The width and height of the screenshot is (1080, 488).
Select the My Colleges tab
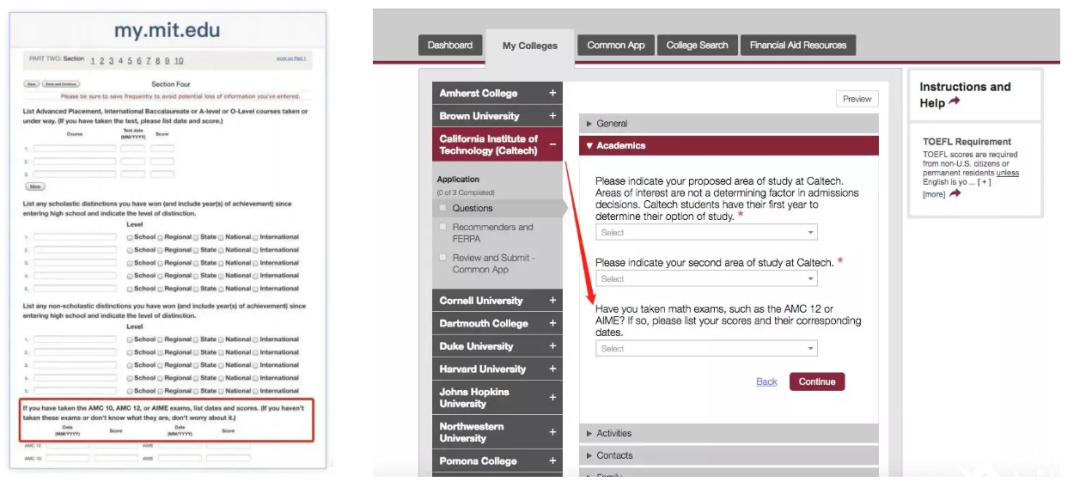(530, 46)
